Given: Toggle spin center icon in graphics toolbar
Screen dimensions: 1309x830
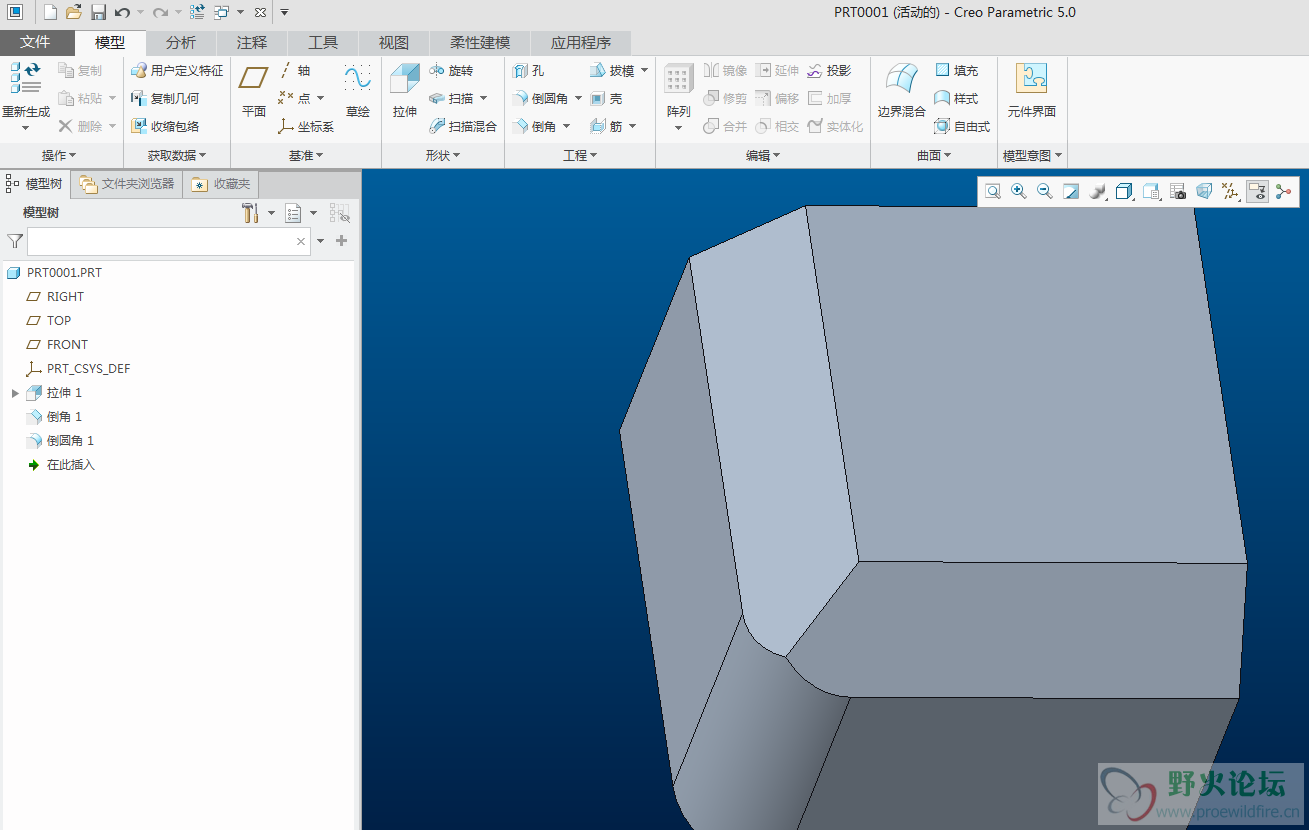Looking at the screenshot, I should 1283,191.
